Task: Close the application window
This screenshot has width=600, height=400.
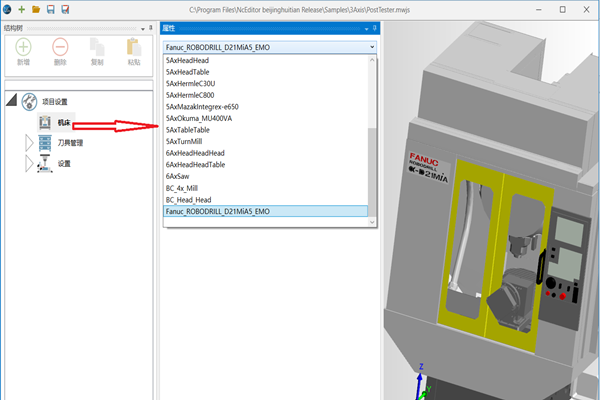Action: tap(586, 10)
